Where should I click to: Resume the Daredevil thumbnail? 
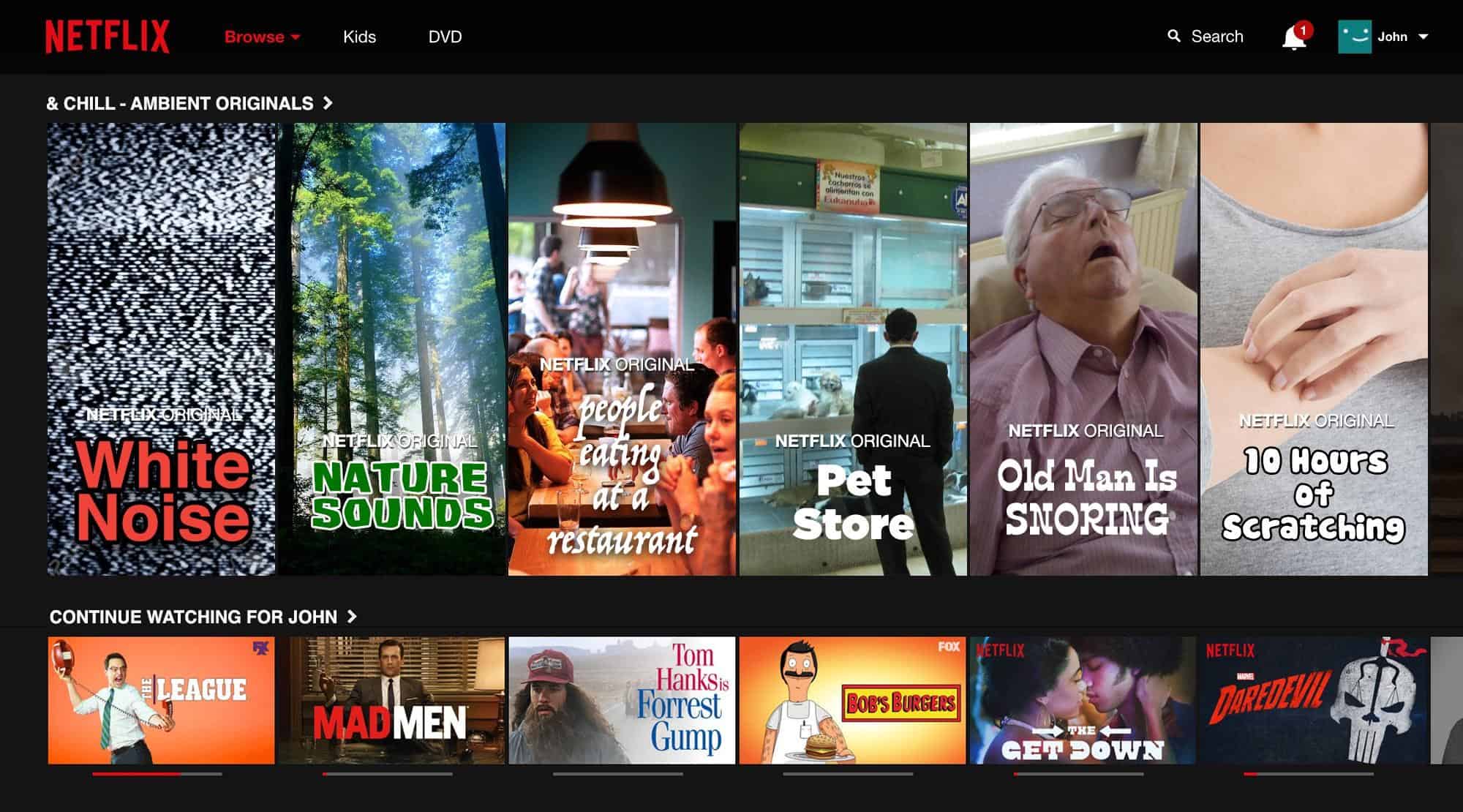[x=1314, y=700]
